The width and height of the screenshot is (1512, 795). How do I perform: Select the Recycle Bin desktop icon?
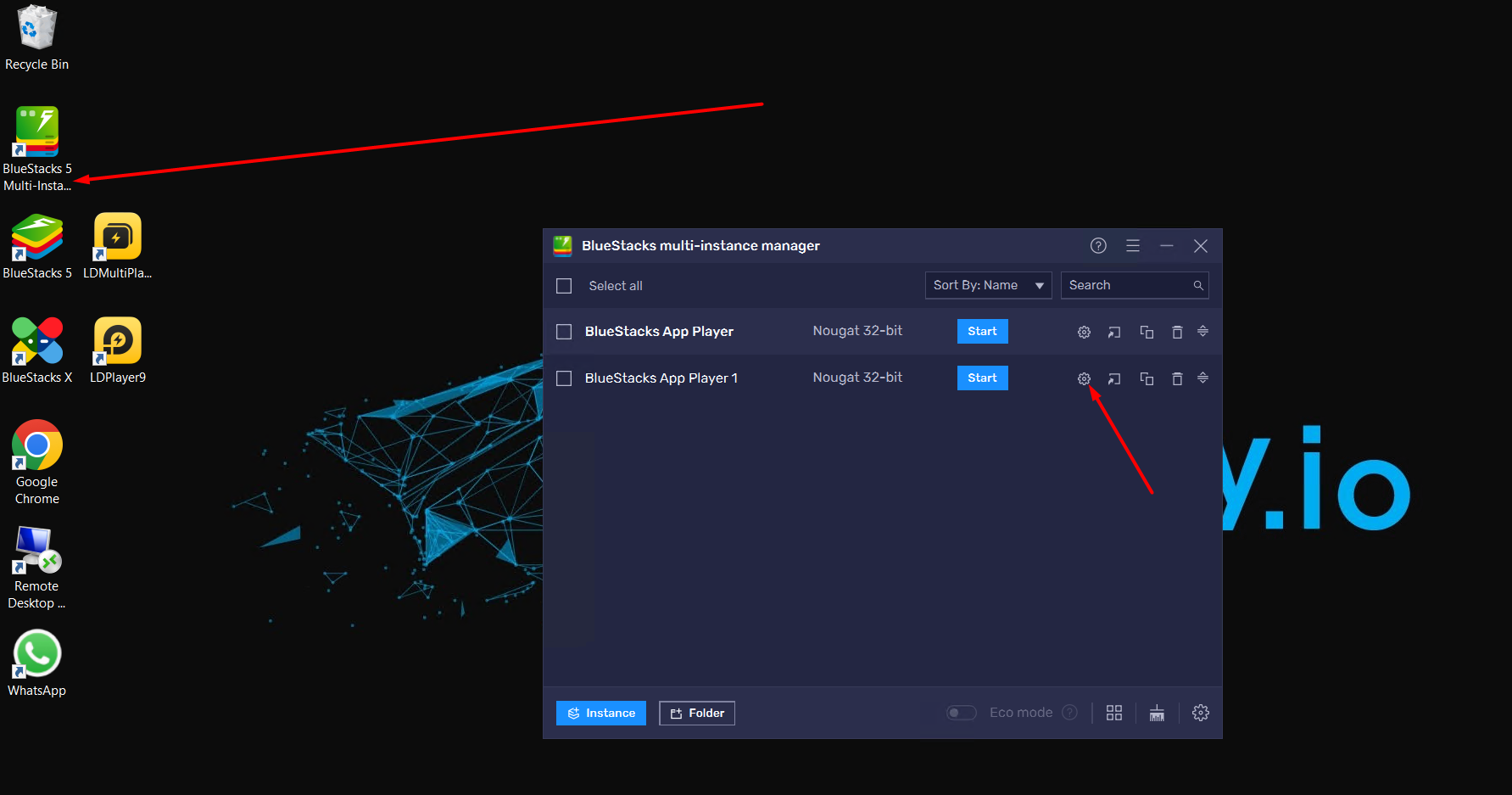point(36,38)
